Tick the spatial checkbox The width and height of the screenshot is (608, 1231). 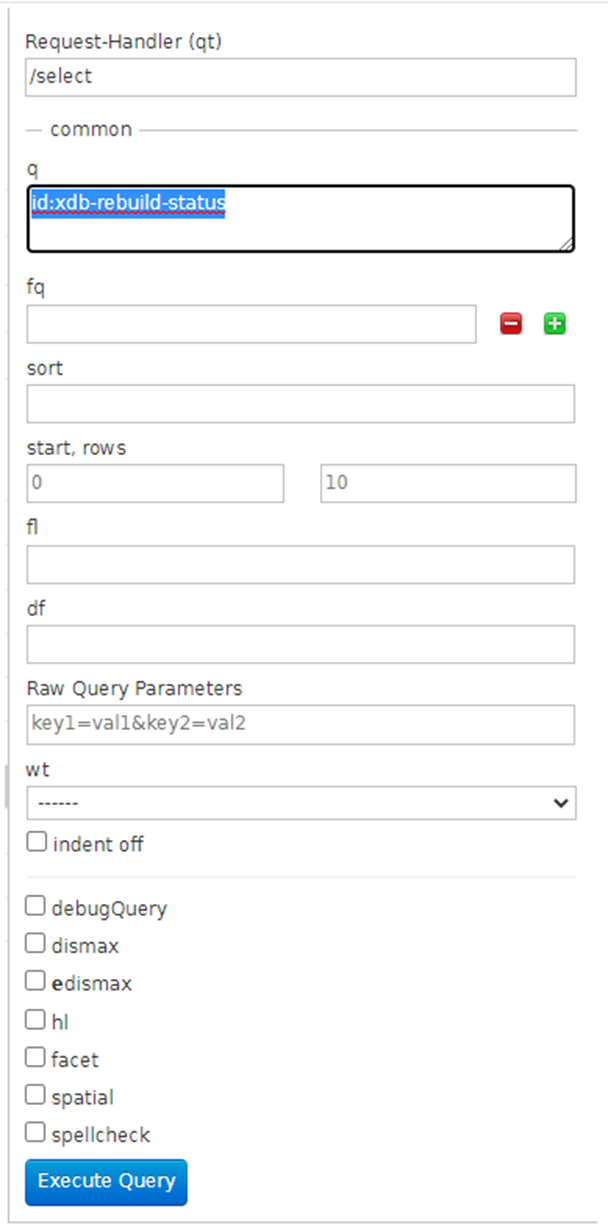pos(36,1095)
